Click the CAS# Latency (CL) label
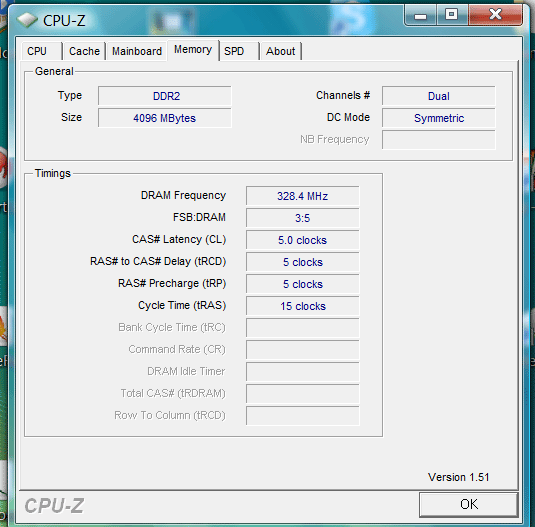This screenshot has height=527, width=535. click(x=179, y=239)
